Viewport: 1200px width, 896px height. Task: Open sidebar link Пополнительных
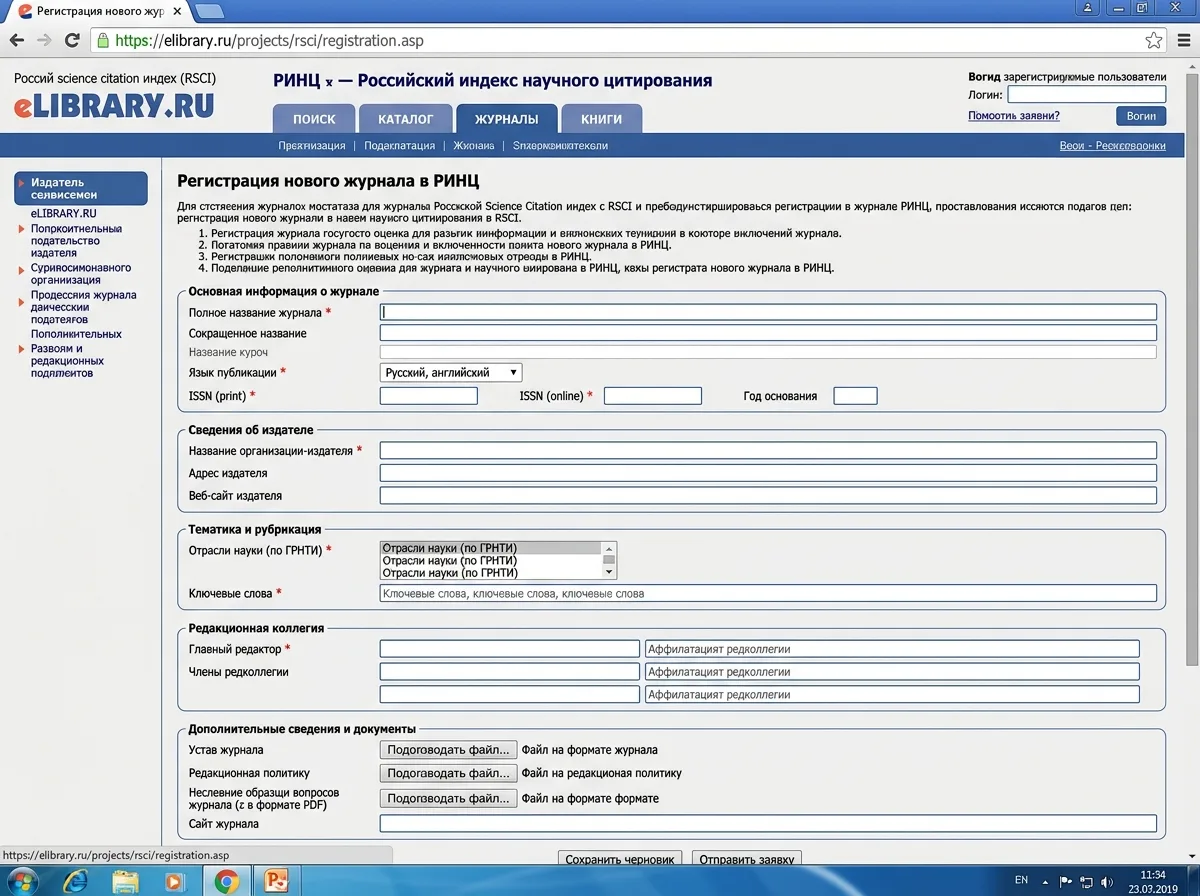pyautogui.click(x=76, y=334)
